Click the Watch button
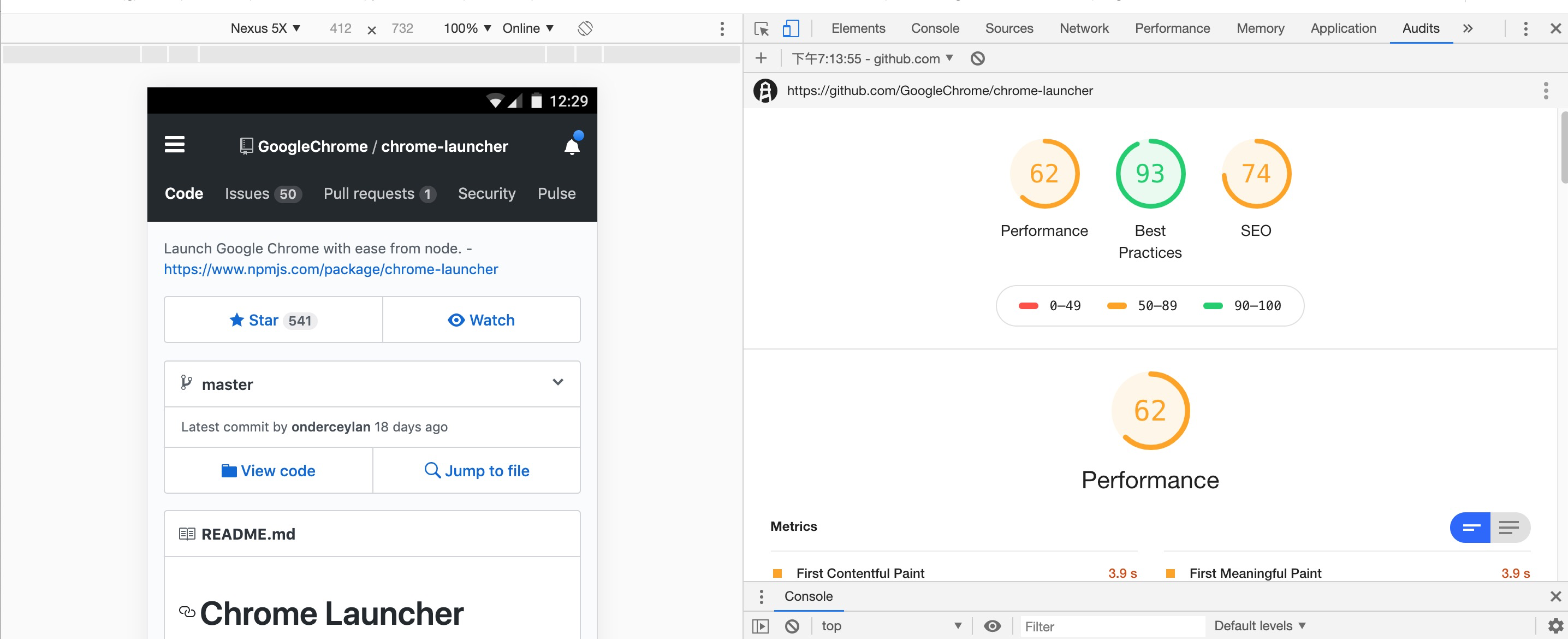 pyautogui.click(x=481, y=320)
